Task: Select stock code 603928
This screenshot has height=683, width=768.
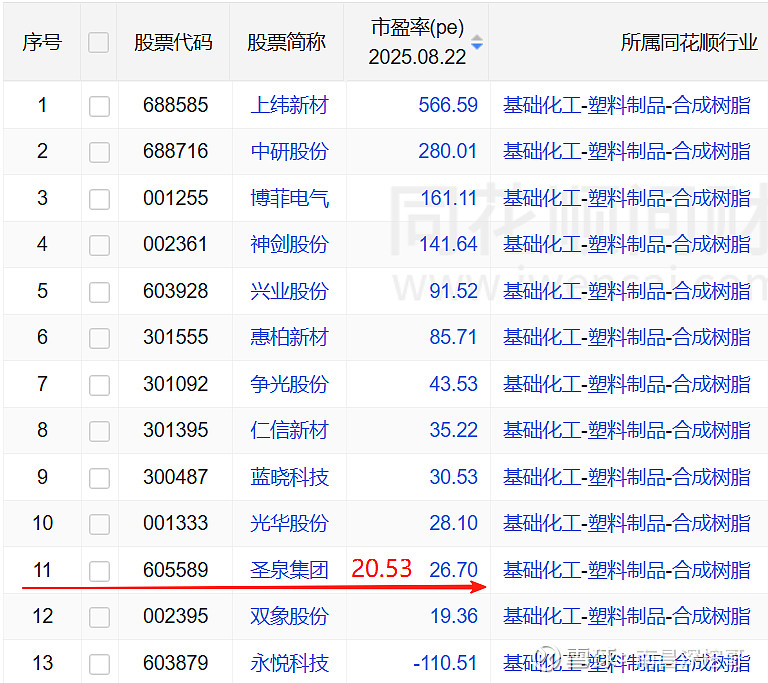Action: 176,291
